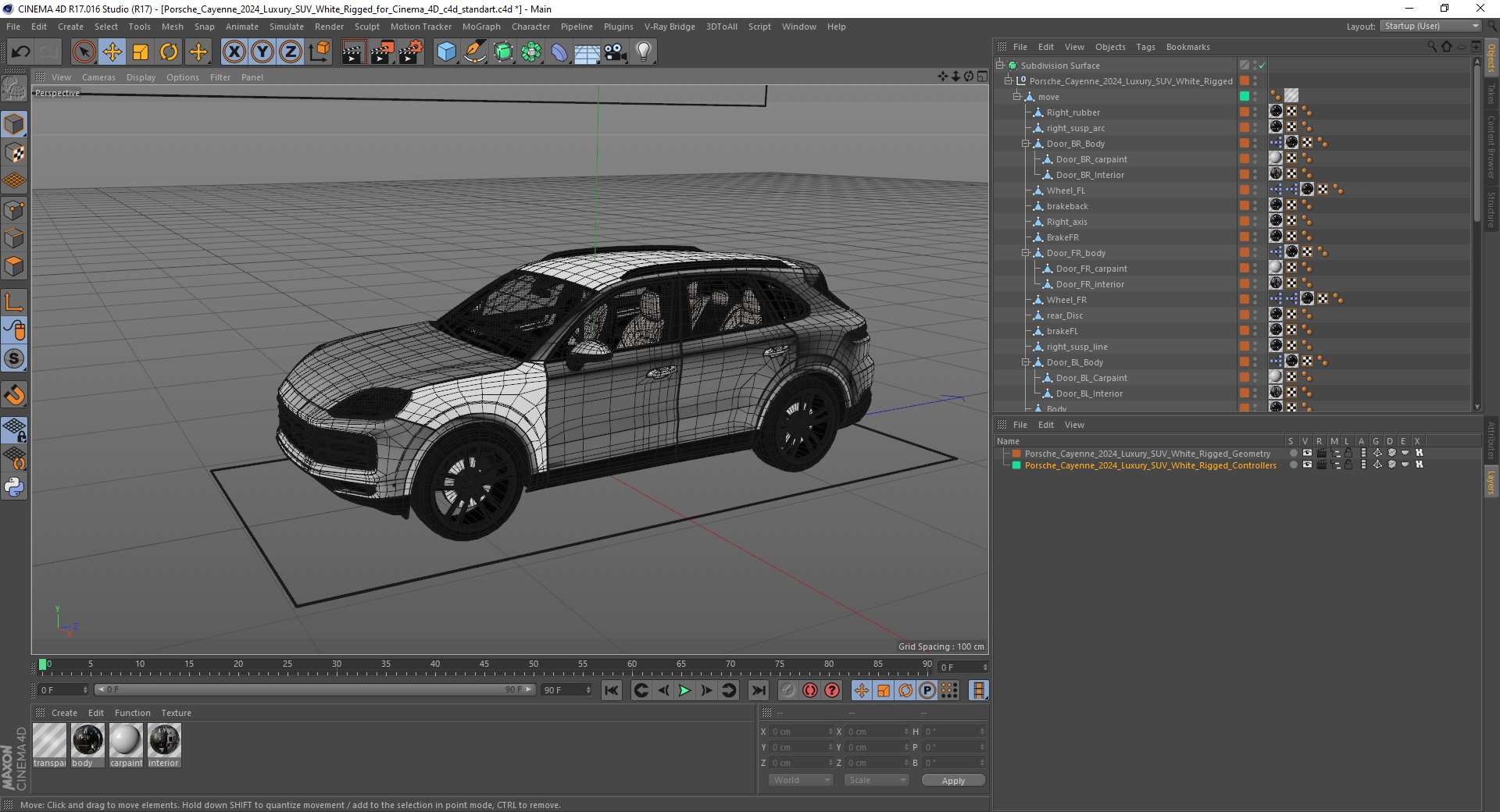
Task: Collapse Door_FR_body hierarchy
Action: click(1026, 253)
